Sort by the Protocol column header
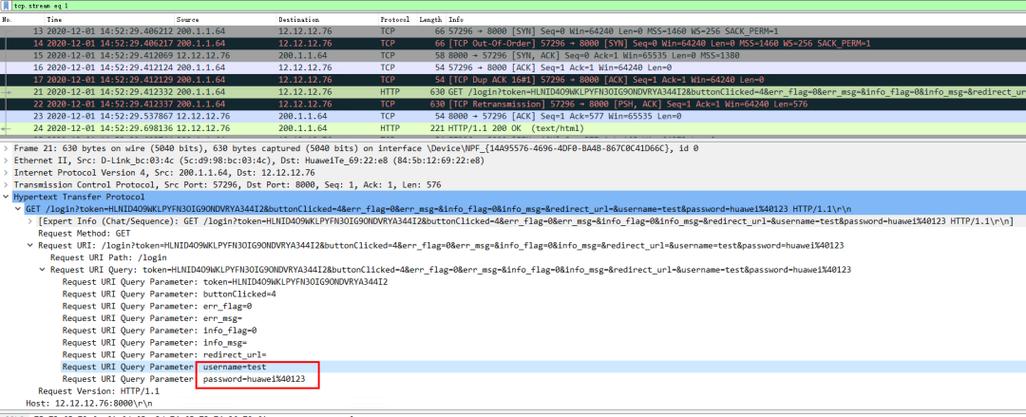This screenshot has height=417, width=1026. (x=395, y=20)
